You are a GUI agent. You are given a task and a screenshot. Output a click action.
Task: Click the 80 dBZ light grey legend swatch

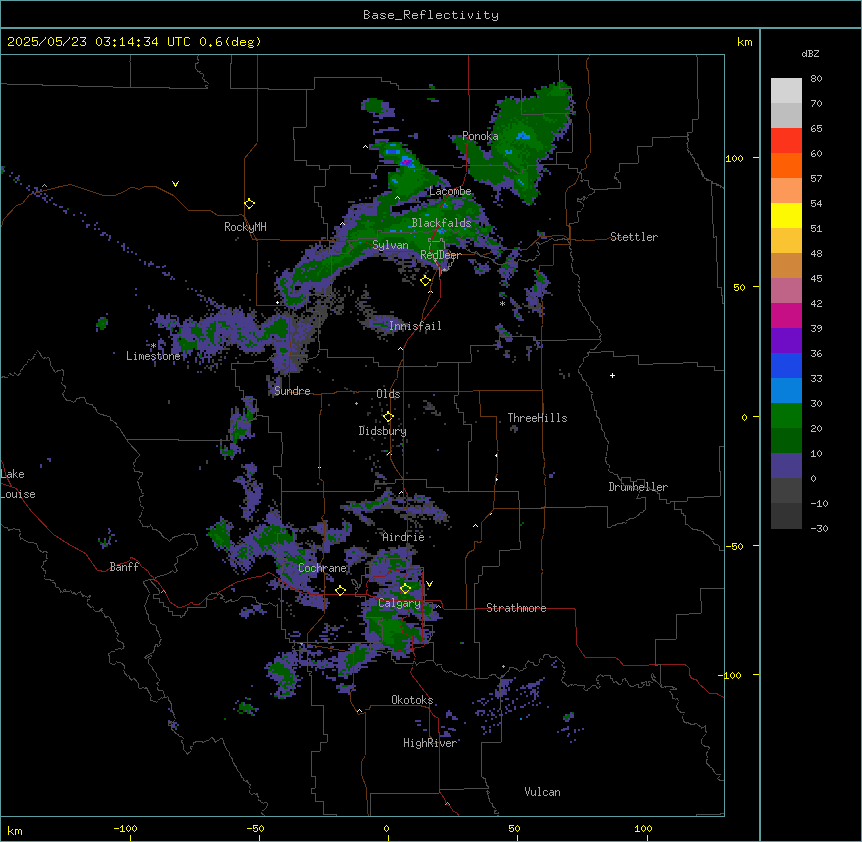pos(786,91)
